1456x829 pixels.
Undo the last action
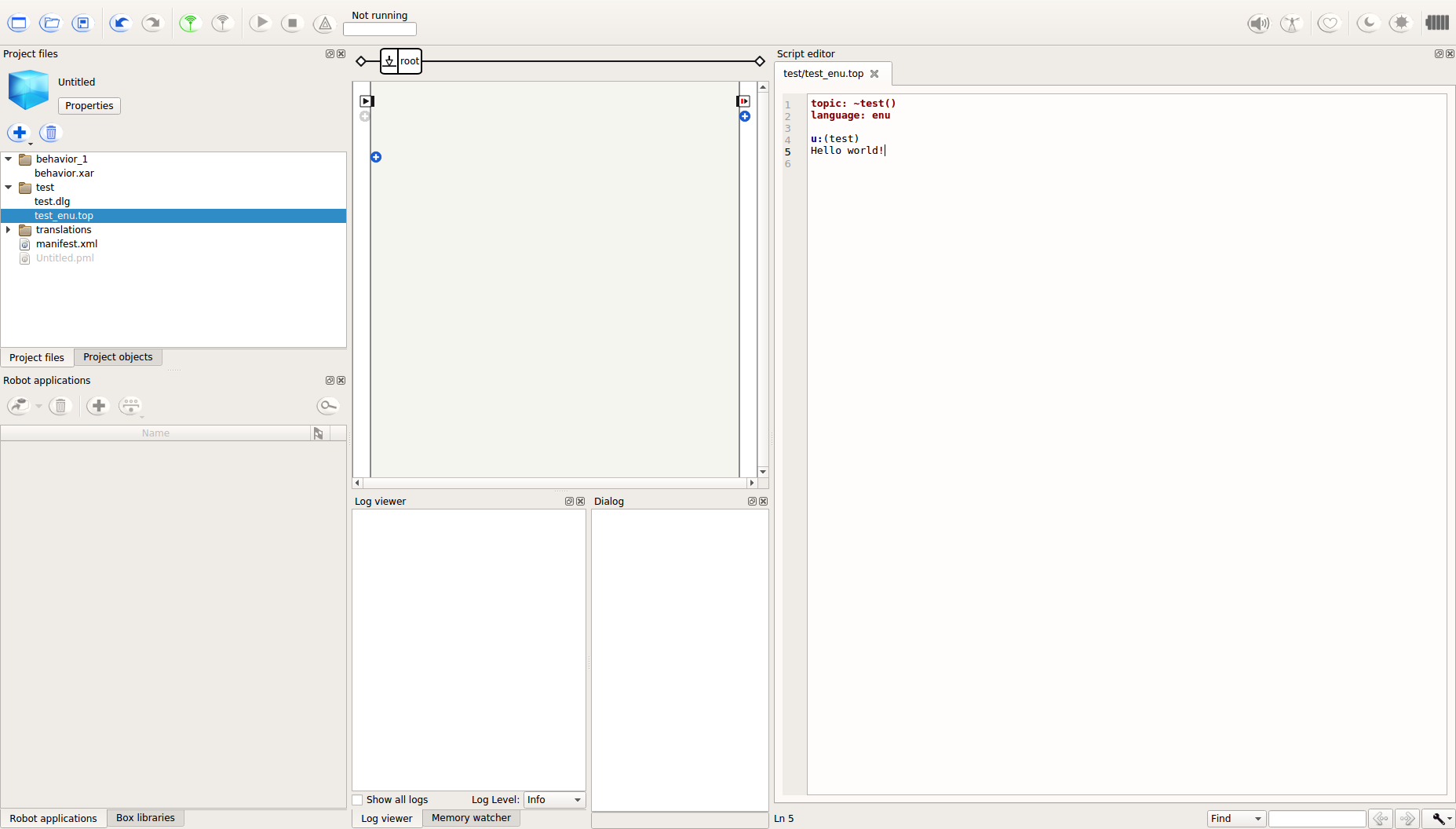120,23
